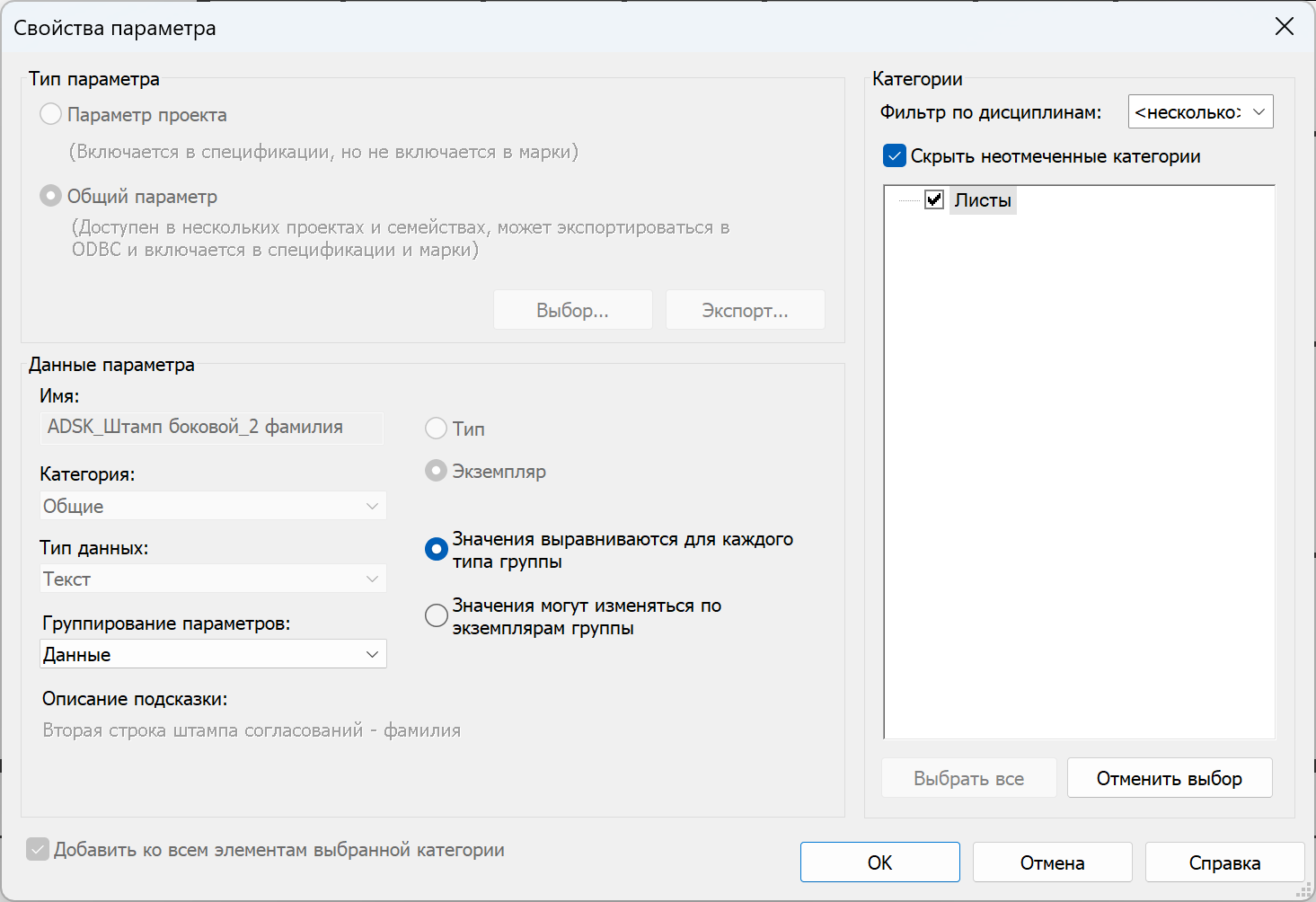The width and height of the screenshot is (1316, 902).
Task: Toggle the Листы category checkbox
Action: pyautogui.click(x=934, y=200)
